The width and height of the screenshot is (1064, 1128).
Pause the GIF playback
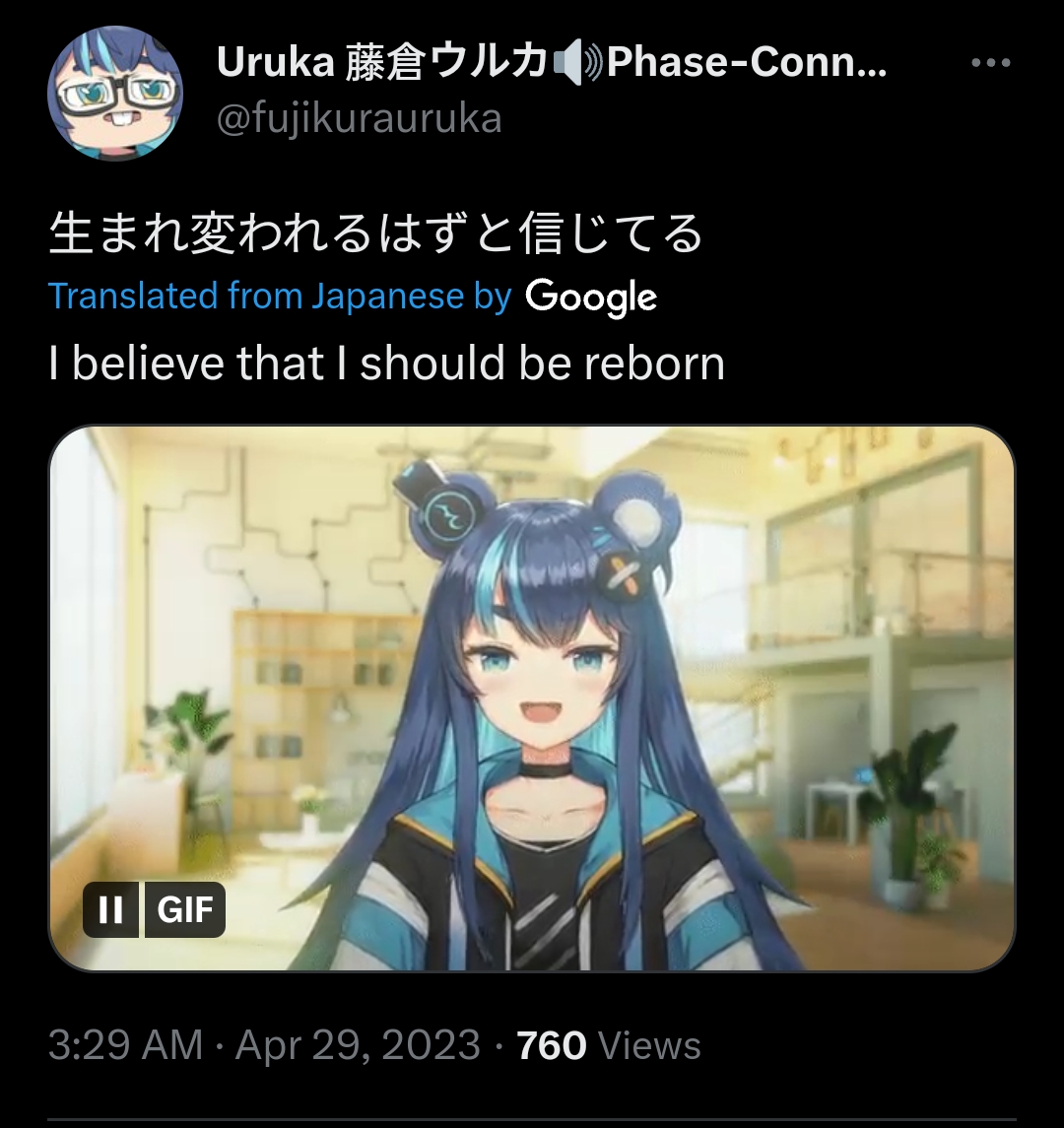[x=110, y=910]
